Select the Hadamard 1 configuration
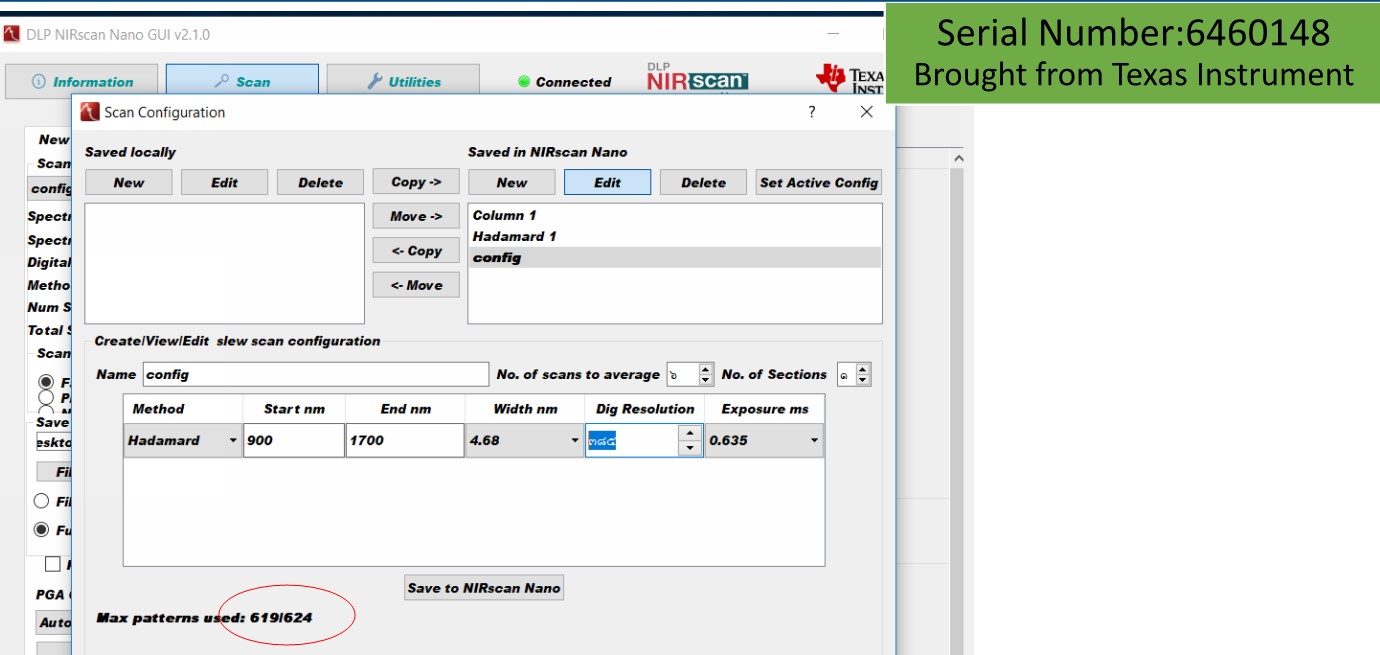 (675, 236)
